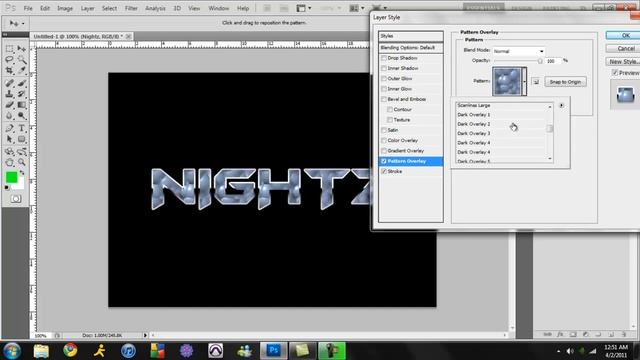The image size is (640, 360).
Task: Select the Eyedropper tool
Action: [x=22, y=71]
